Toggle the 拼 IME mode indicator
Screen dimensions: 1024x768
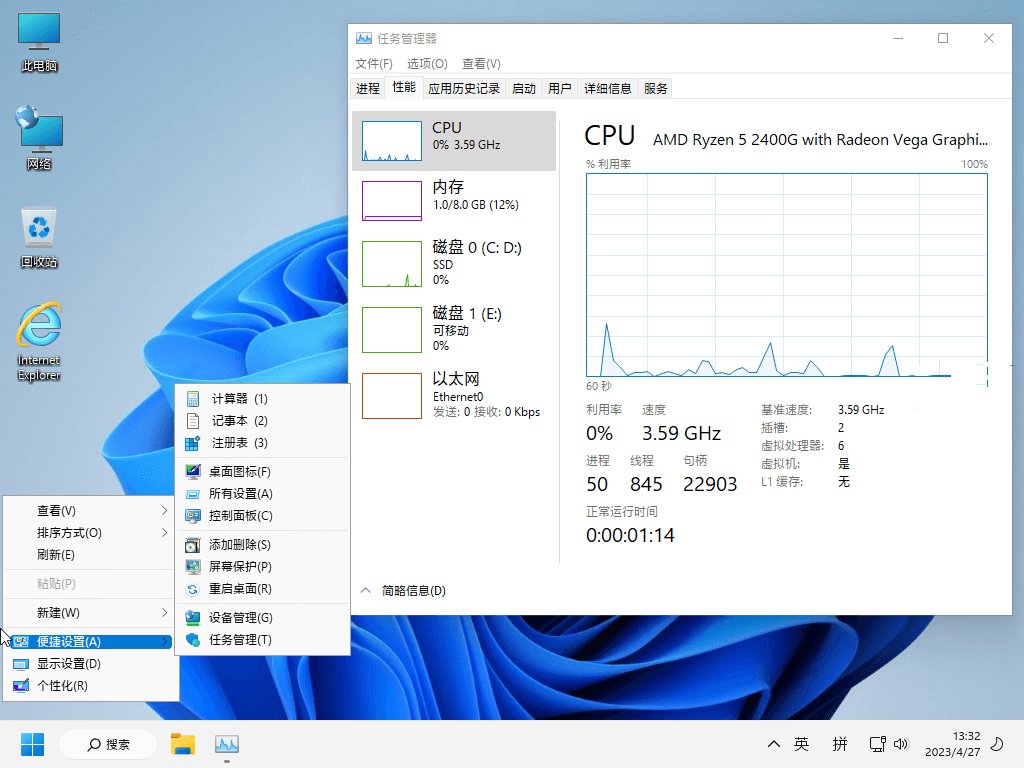coord(840,744)
